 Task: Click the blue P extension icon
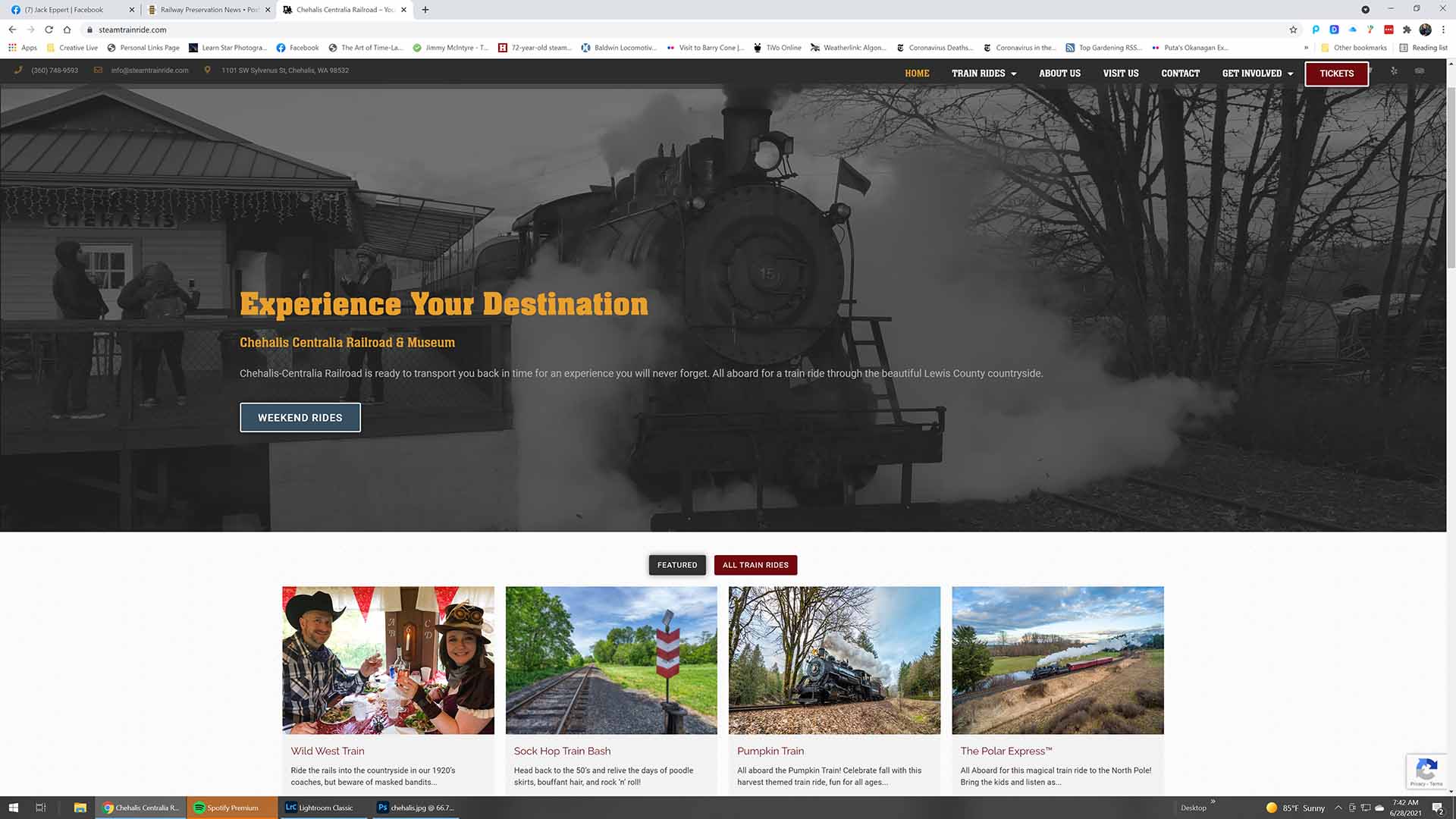[x=1316, y=30]
